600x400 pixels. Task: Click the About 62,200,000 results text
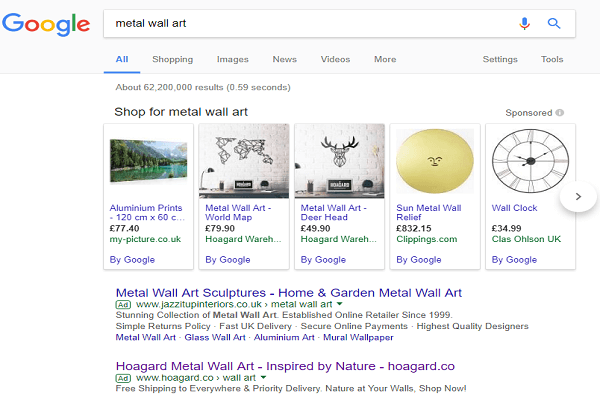pyautogui.click(x=203, y=87)
